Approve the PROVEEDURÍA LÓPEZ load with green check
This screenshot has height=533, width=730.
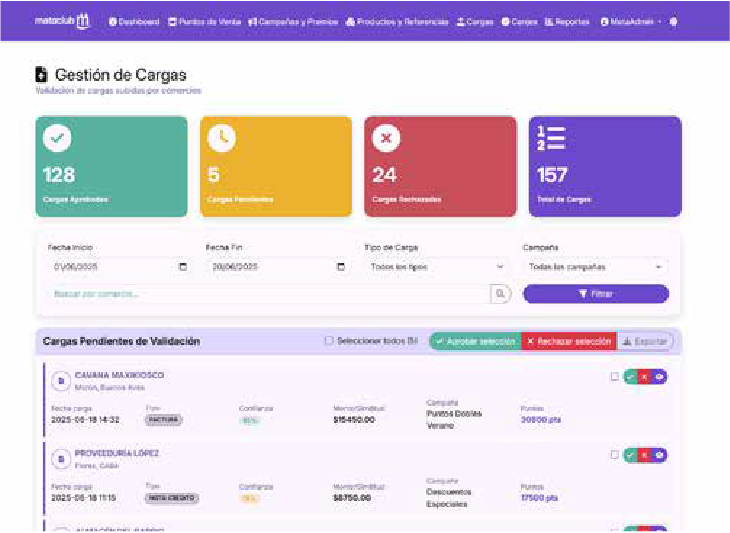click(630, 455)
